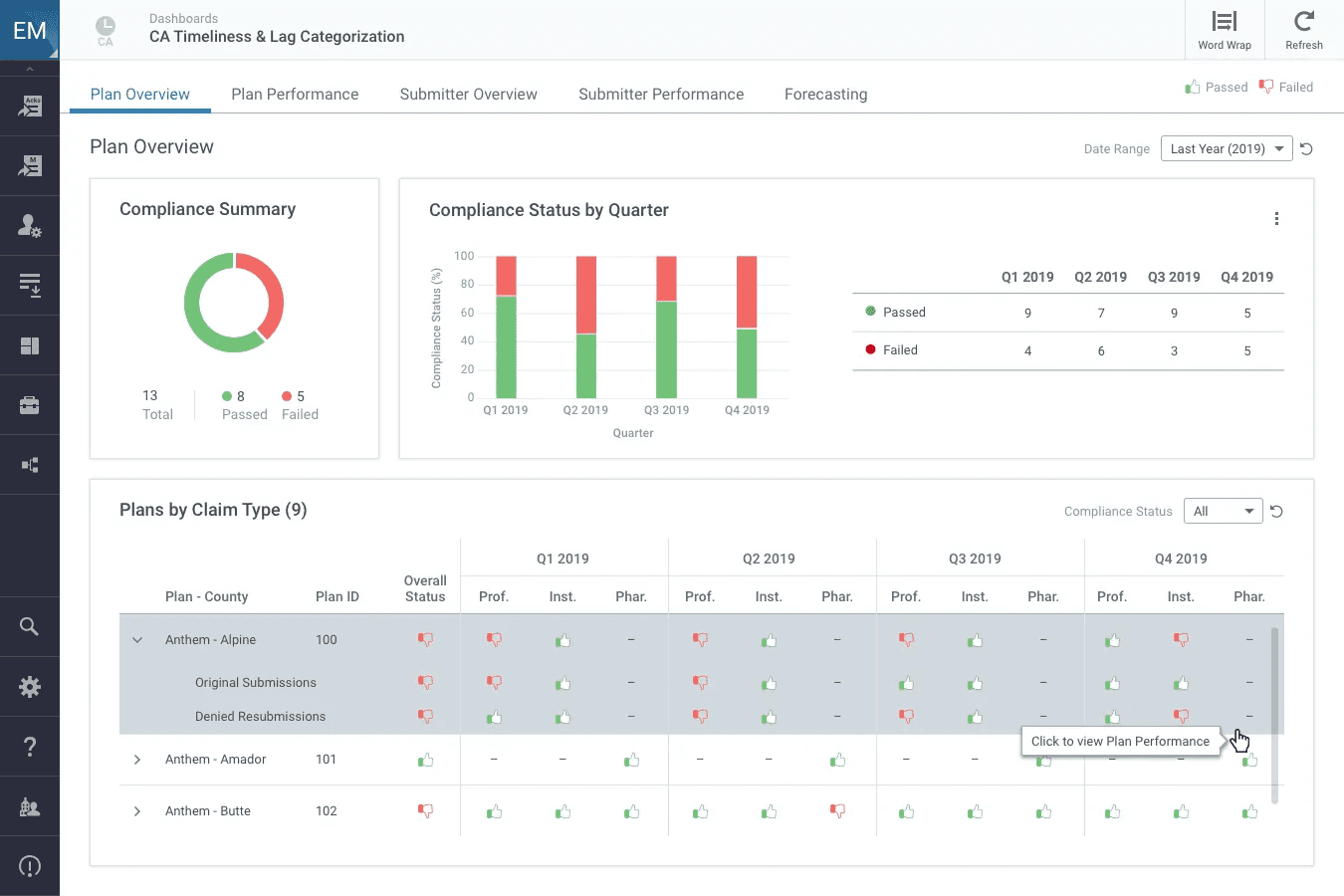
Task: Toggle Word Wrap in the top toolbar
Action: 1225,30
